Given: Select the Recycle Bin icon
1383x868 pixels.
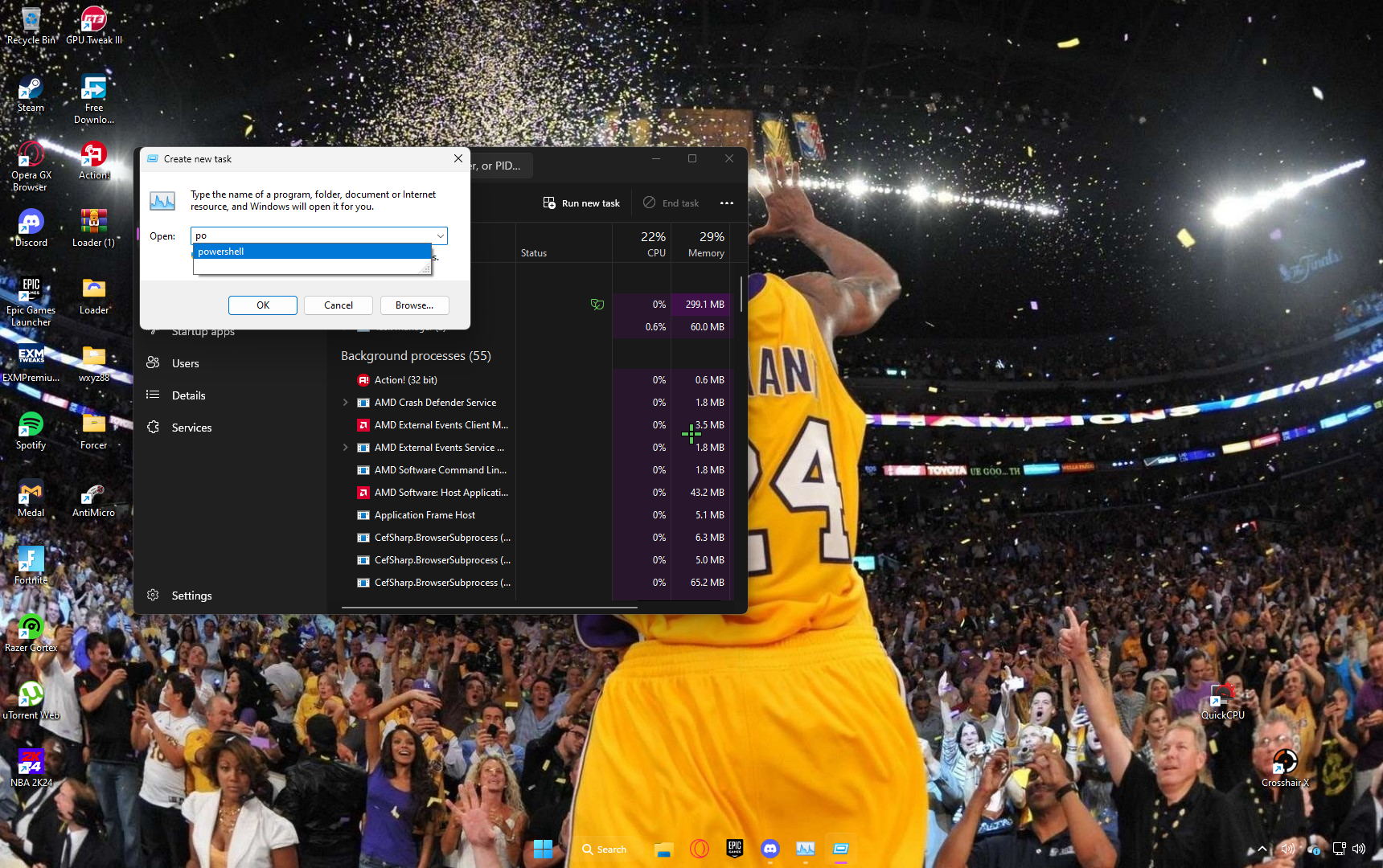Looking at the screenshot, I should coord(31,26).
